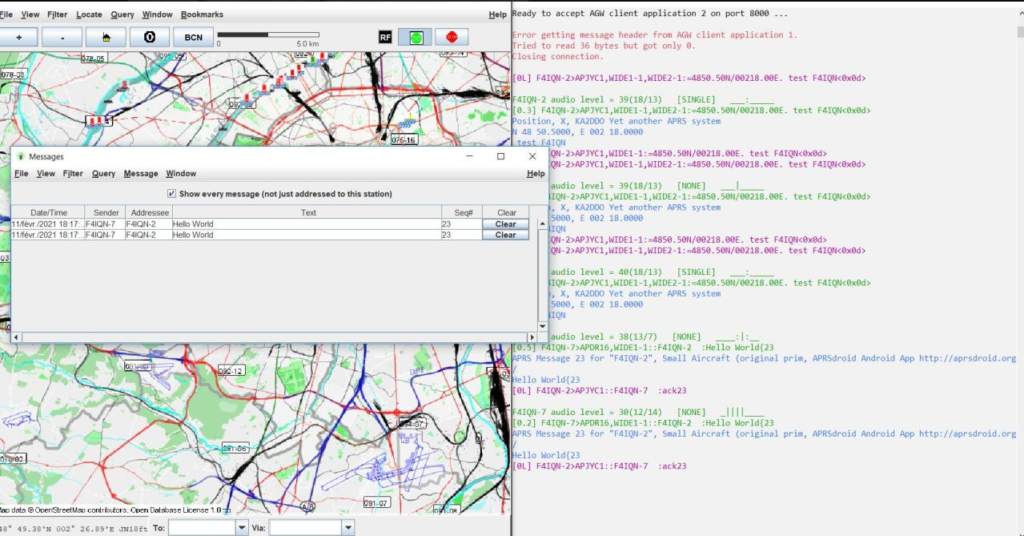Clear the second Hello World message
Screen dimensions: 1024x536
click(506, 235)
